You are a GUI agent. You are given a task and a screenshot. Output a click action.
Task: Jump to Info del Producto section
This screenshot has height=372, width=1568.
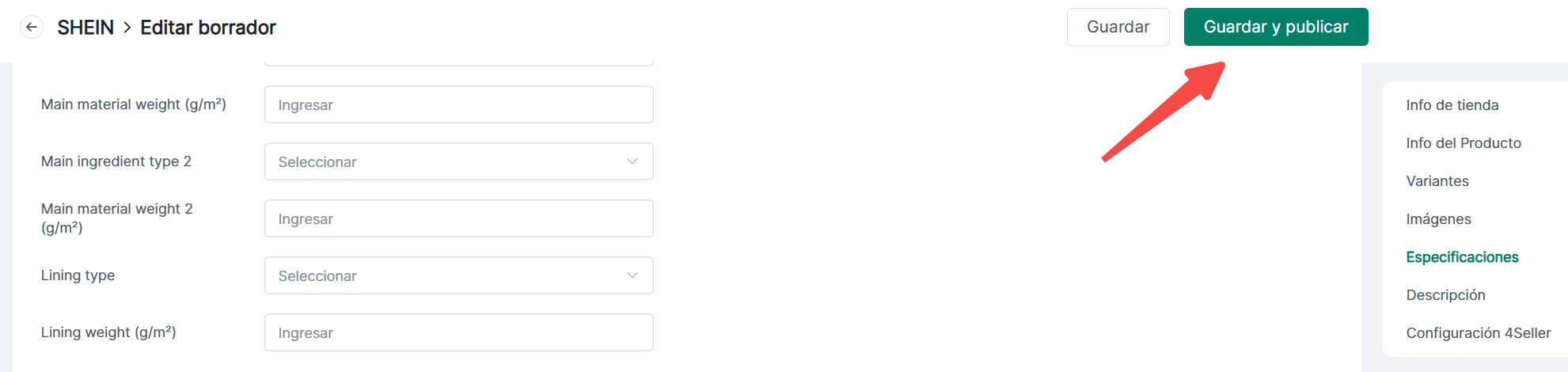[x=1464, y=143]
